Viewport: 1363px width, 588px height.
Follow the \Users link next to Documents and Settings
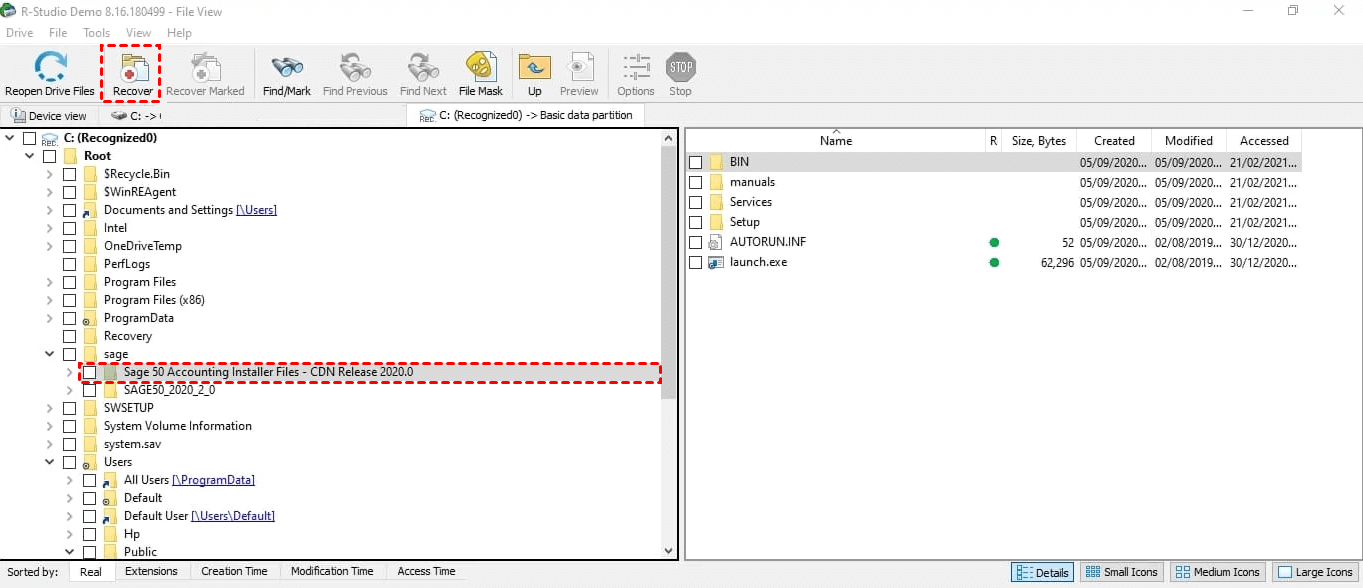[x=256, y=210]
